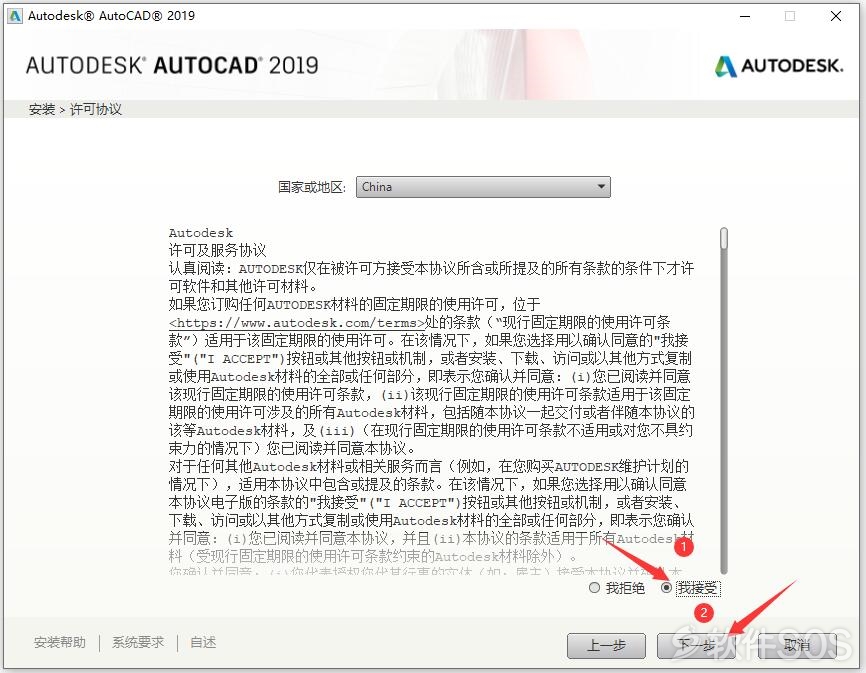This screenshot has width=866, height=673.
Task: Click the Autodesk logo at top right
Action: [x=779, y=66]
